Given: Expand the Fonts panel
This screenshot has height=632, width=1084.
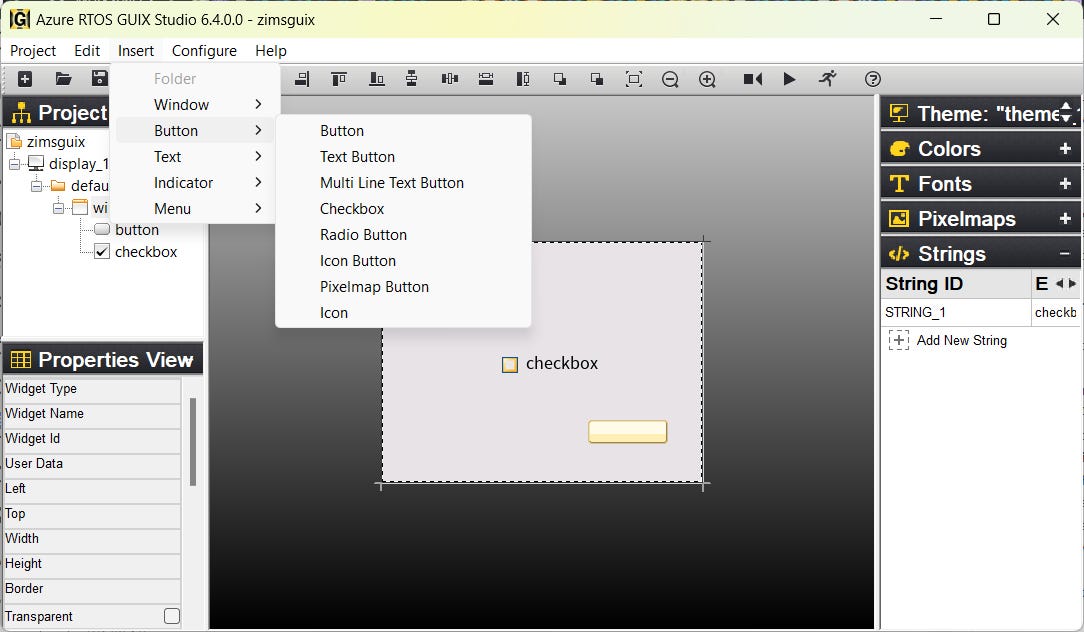Looking at the screenshot, I should coord(1065,183).
